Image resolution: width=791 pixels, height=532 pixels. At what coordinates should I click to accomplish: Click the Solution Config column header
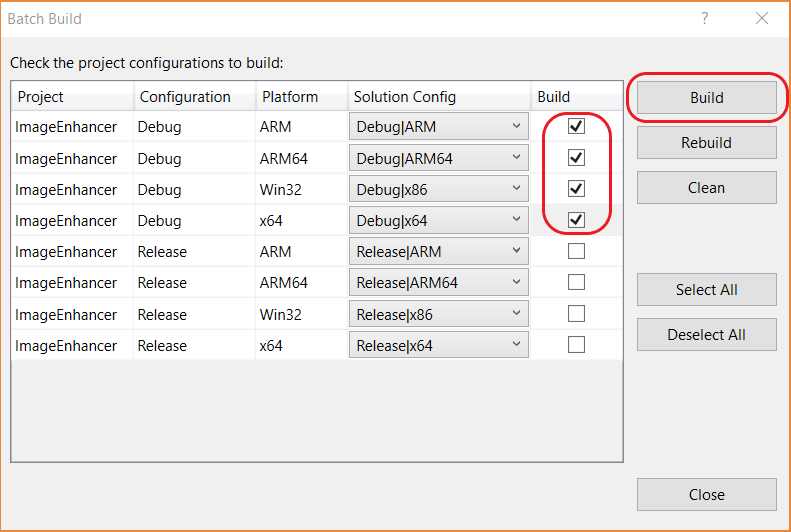pos(439,96)
